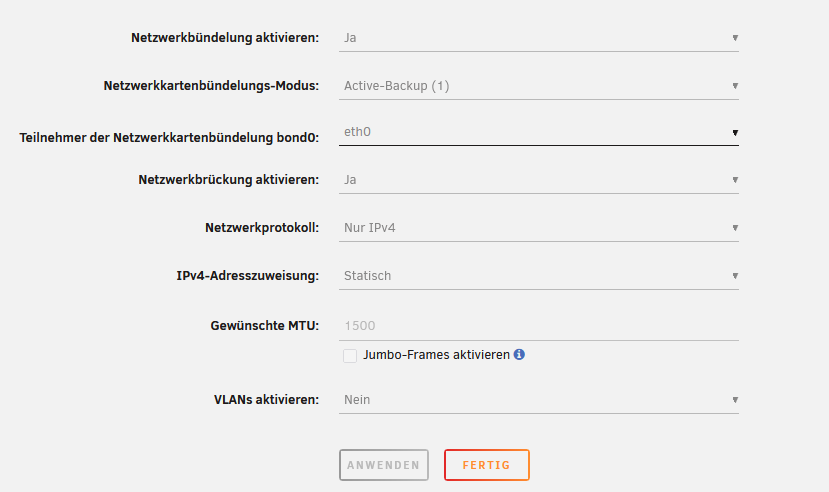Image resolution: width=829 pixels, height=492 pixels.
Task: Open the Active-Backup (1) mode dropdown
Action: pos(539,86)
